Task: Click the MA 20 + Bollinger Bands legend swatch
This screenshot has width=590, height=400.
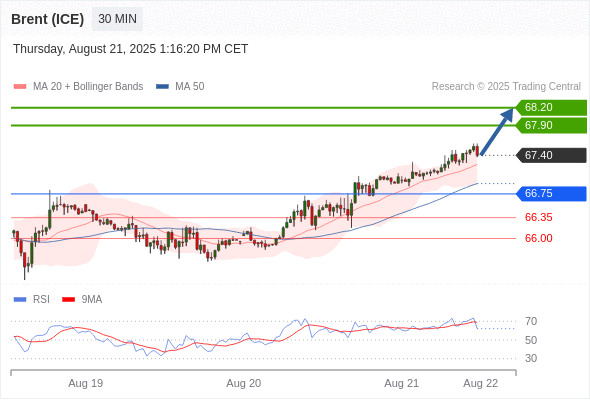Action: [x=20, y=87]
